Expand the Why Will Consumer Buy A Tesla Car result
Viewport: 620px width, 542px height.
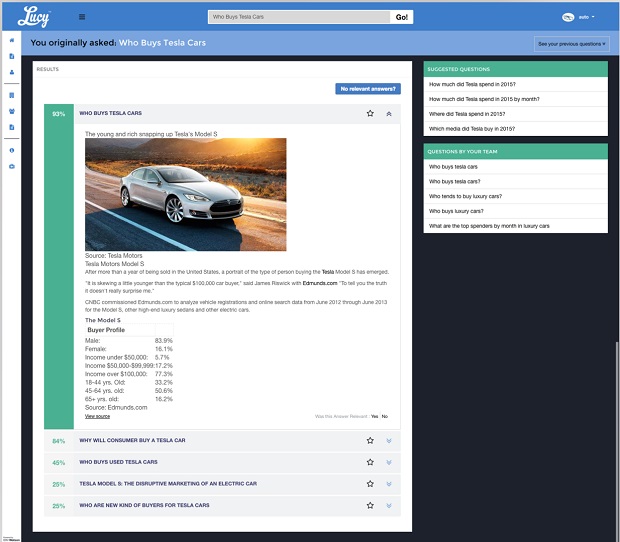(x=389, y=441)
